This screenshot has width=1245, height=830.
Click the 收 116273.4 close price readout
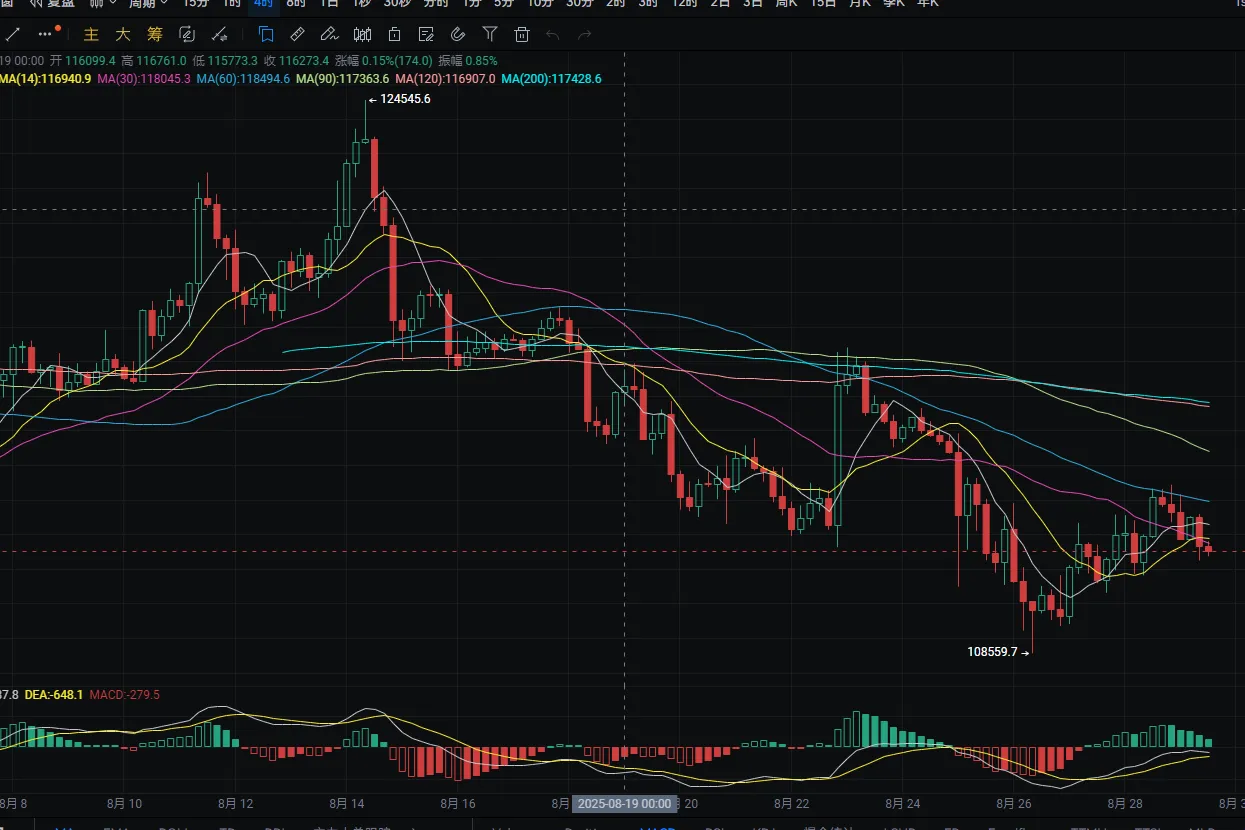point(297,61)
